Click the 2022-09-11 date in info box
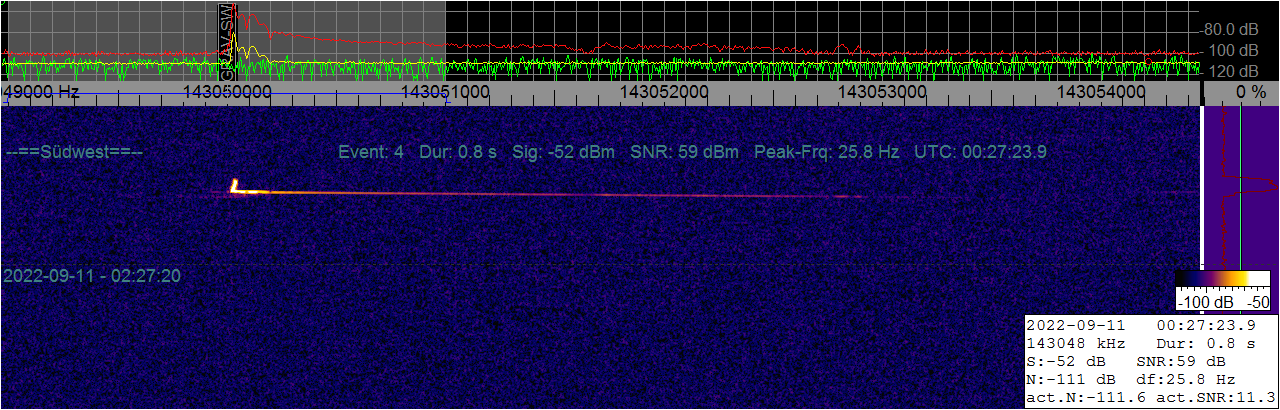This screenshot has height=410, width=1280. [x=1076, y=325]
